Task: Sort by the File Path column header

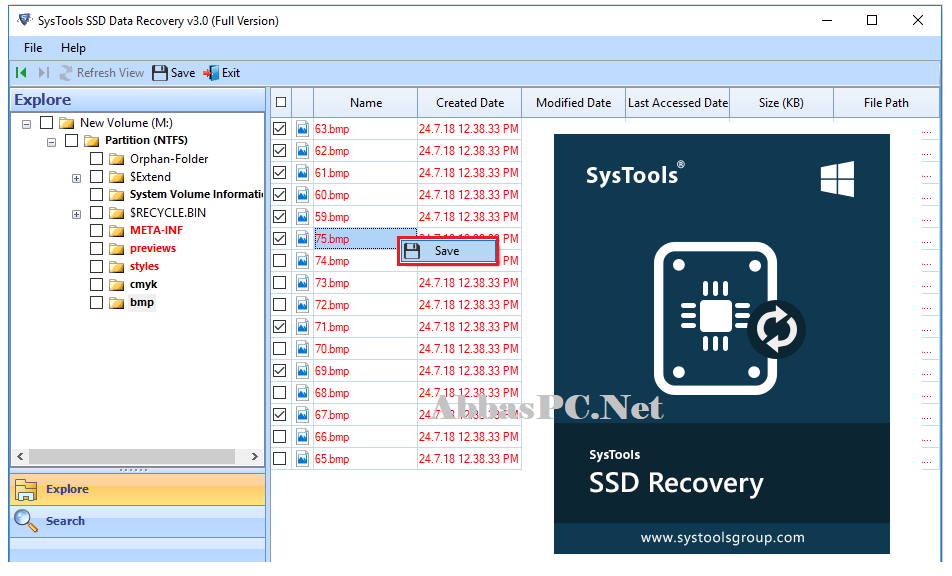Action: 886,103
